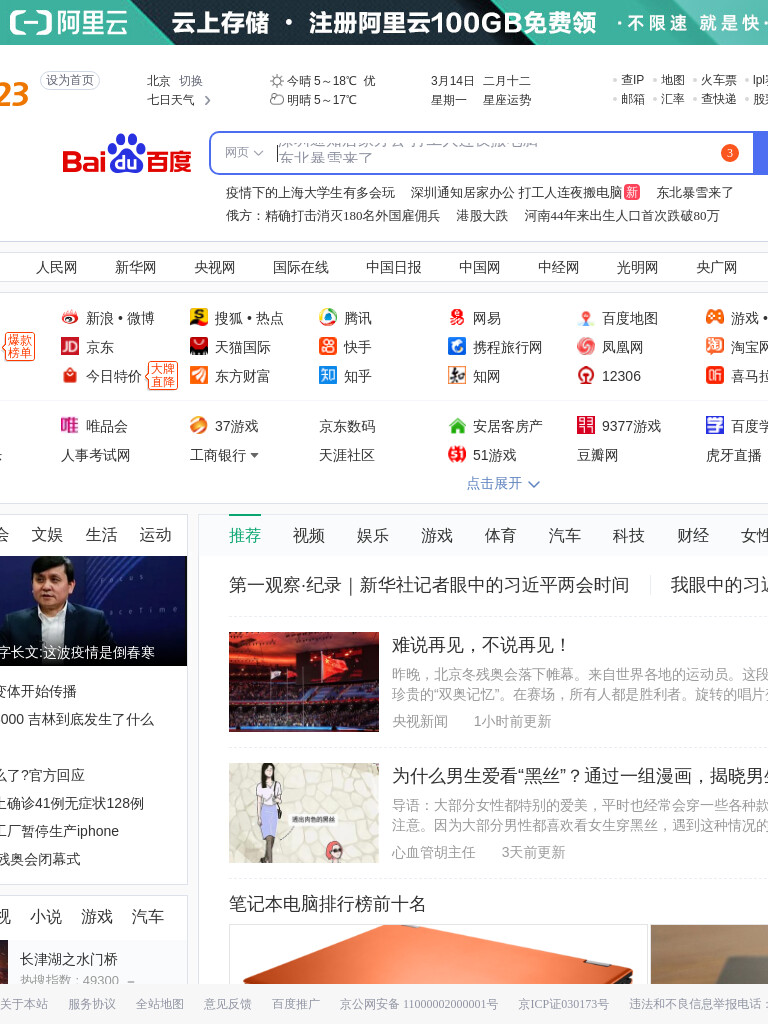Viewport: 768px width, 1024px height.
Task: Switch to the 视频 tab
Action: point(309,536)
